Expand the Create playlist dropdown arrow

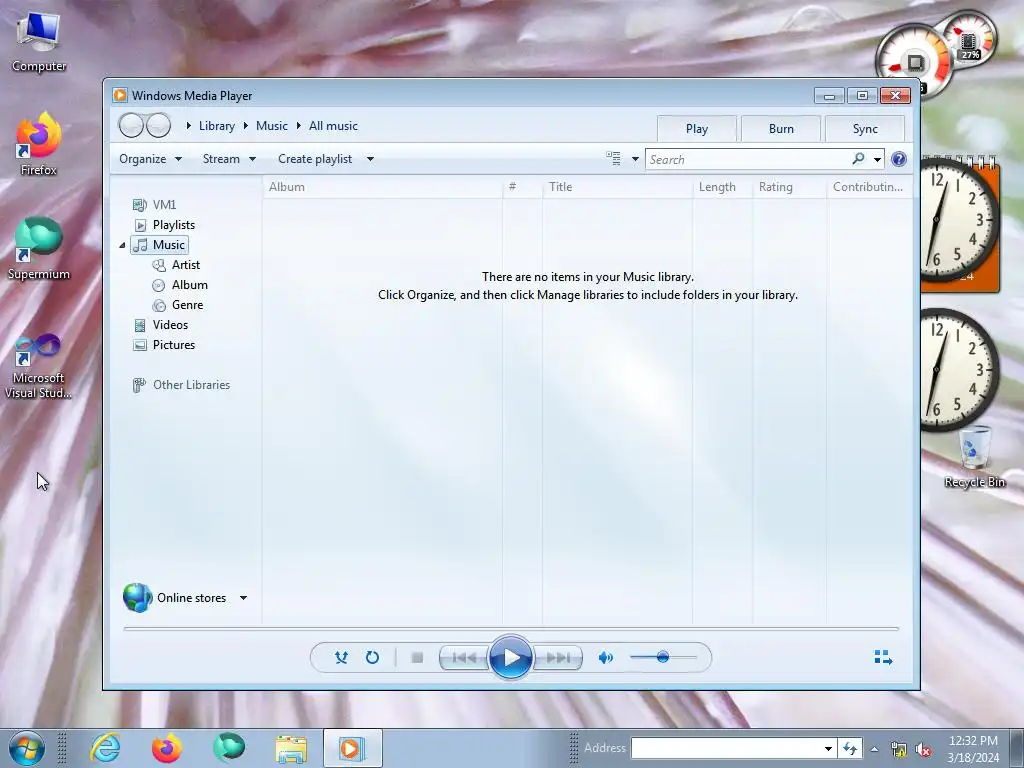370,159
